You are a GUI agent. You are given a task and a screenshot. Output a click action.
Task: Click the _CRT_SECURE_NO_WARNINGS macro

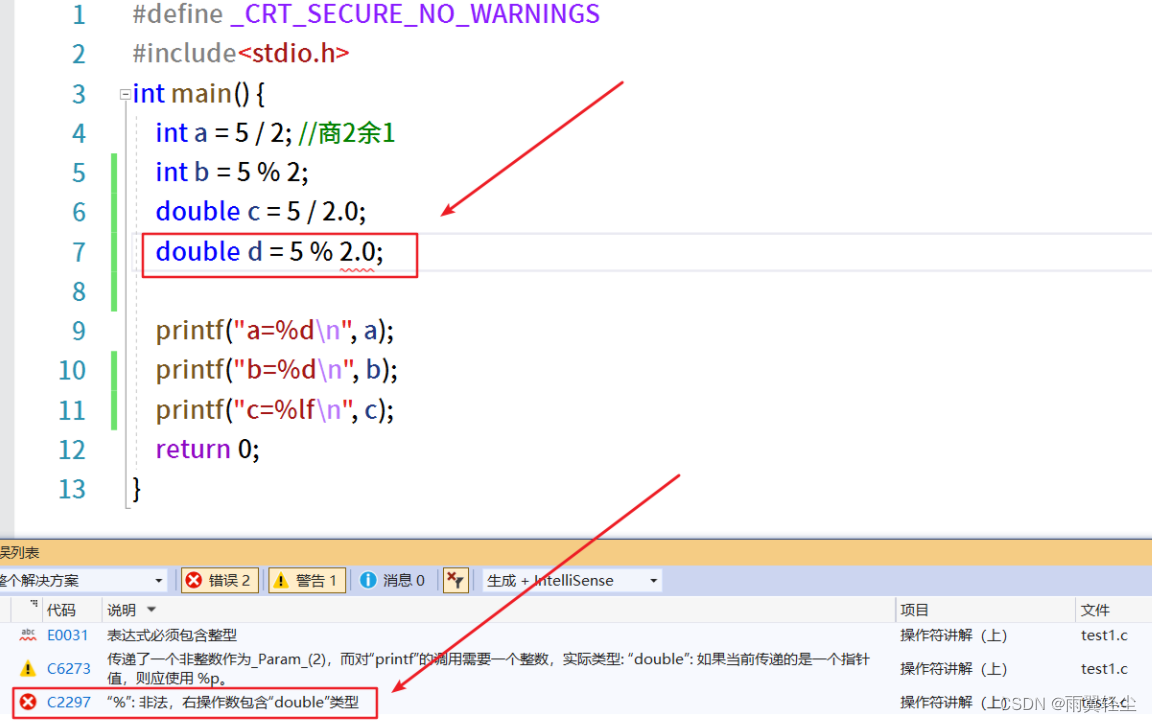415,14
